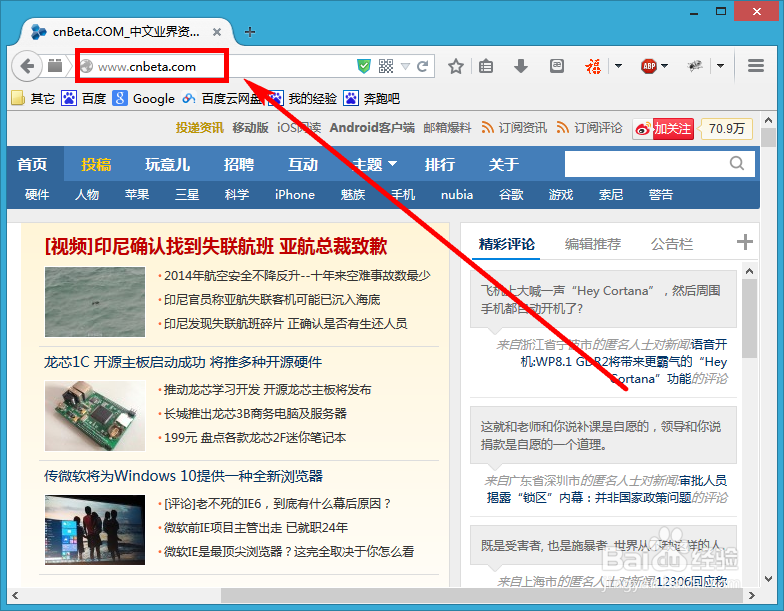This screenshot has height=611, width=784.
Task: Click the ocean debris news thumbnail
Action: [94, 302]
